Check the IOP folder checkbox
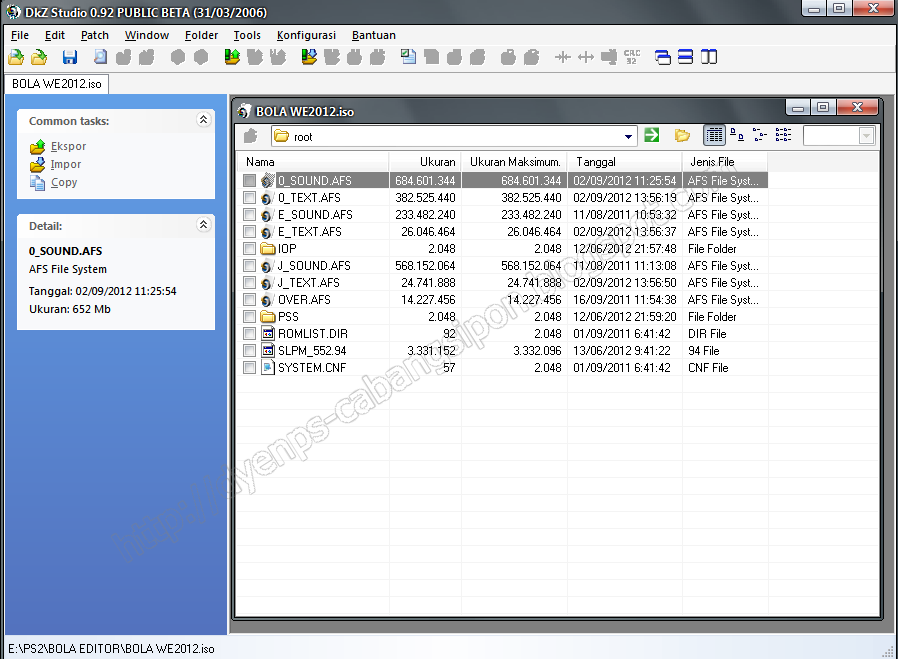Image resolution: width=898 pixels, height=659 pixels. point(249,248)
